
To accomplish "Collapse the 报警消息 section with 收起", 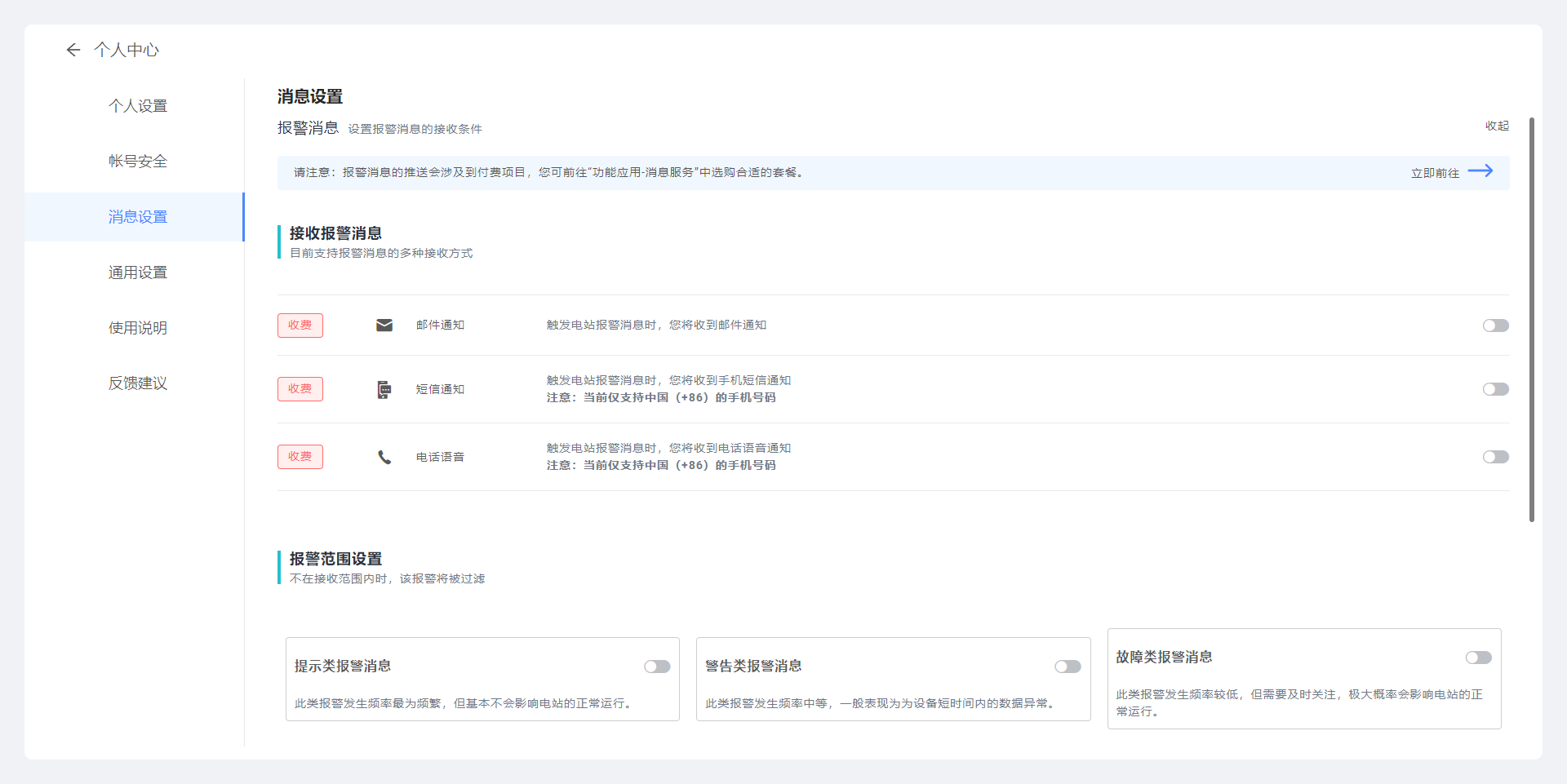I will pos(1497,126).
